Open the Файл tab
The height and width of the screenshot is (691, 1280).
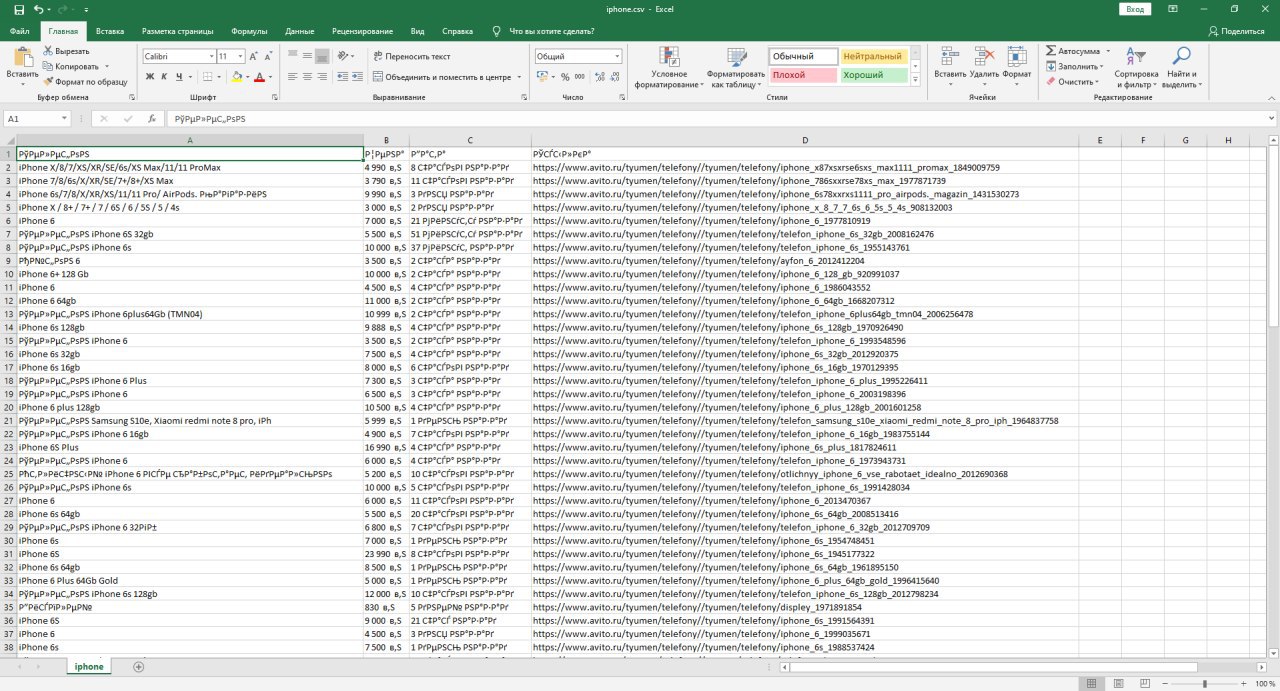click(x=19, y=31)
